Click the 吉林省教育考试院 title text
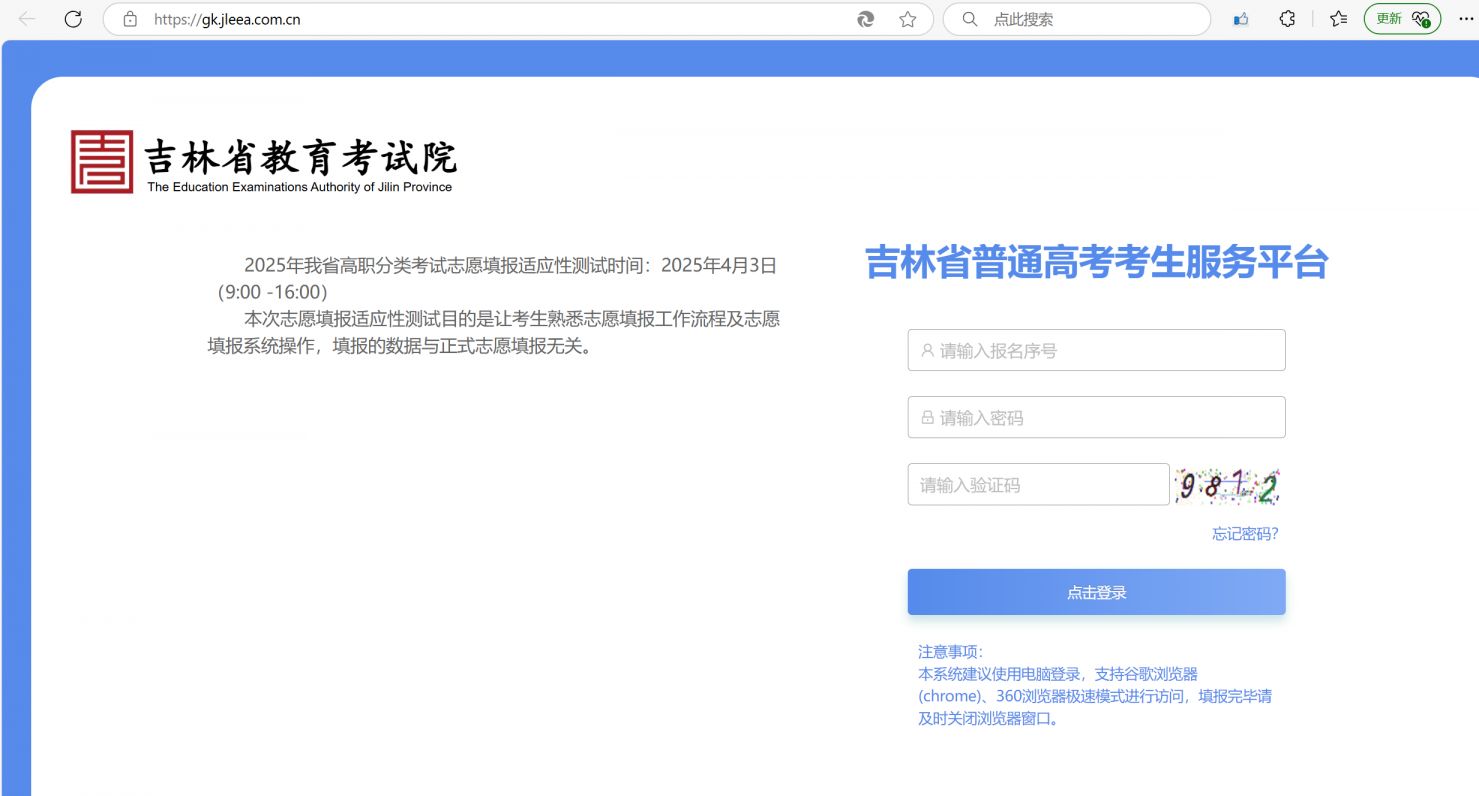Viewport: 1479px width, 796px height. click(x=301, y=157)
